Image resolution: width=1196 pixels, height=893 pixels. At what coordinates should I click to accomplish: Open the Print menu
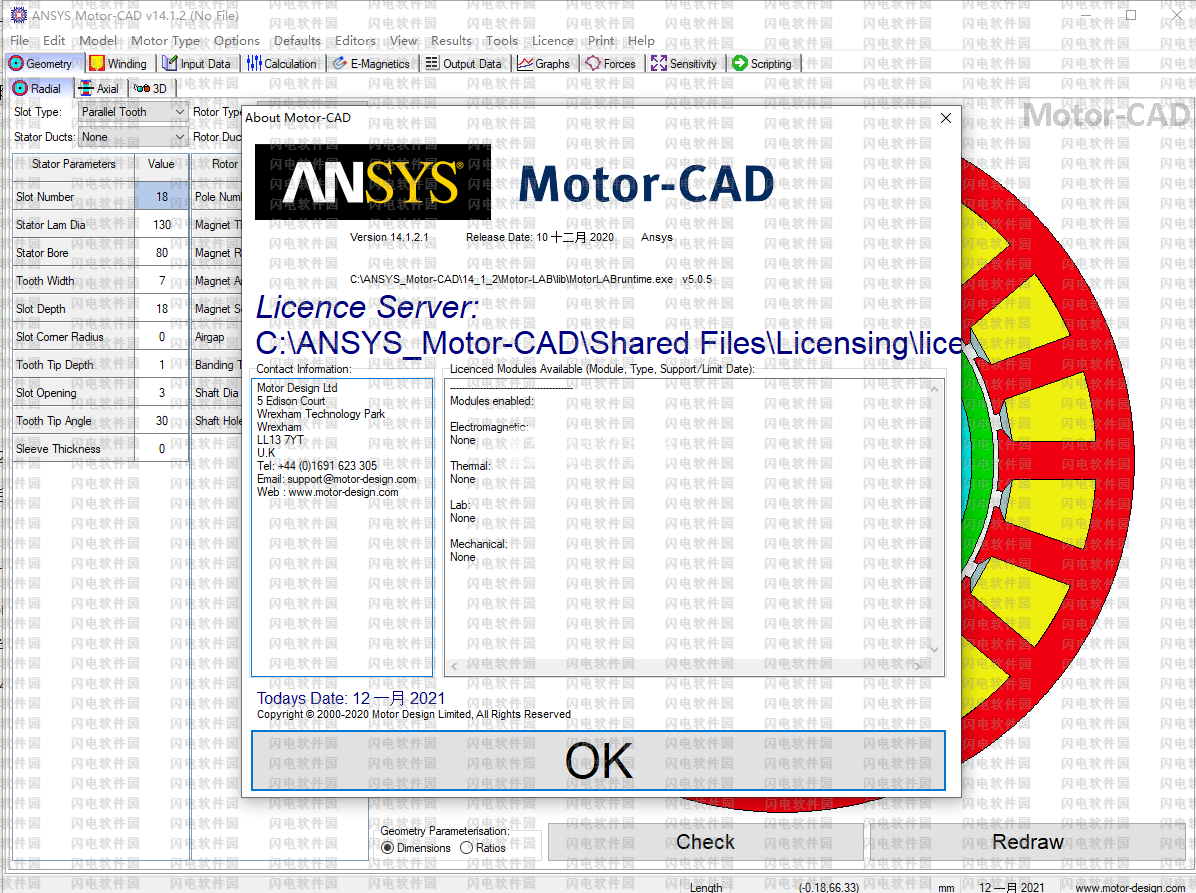coord(601,40)
